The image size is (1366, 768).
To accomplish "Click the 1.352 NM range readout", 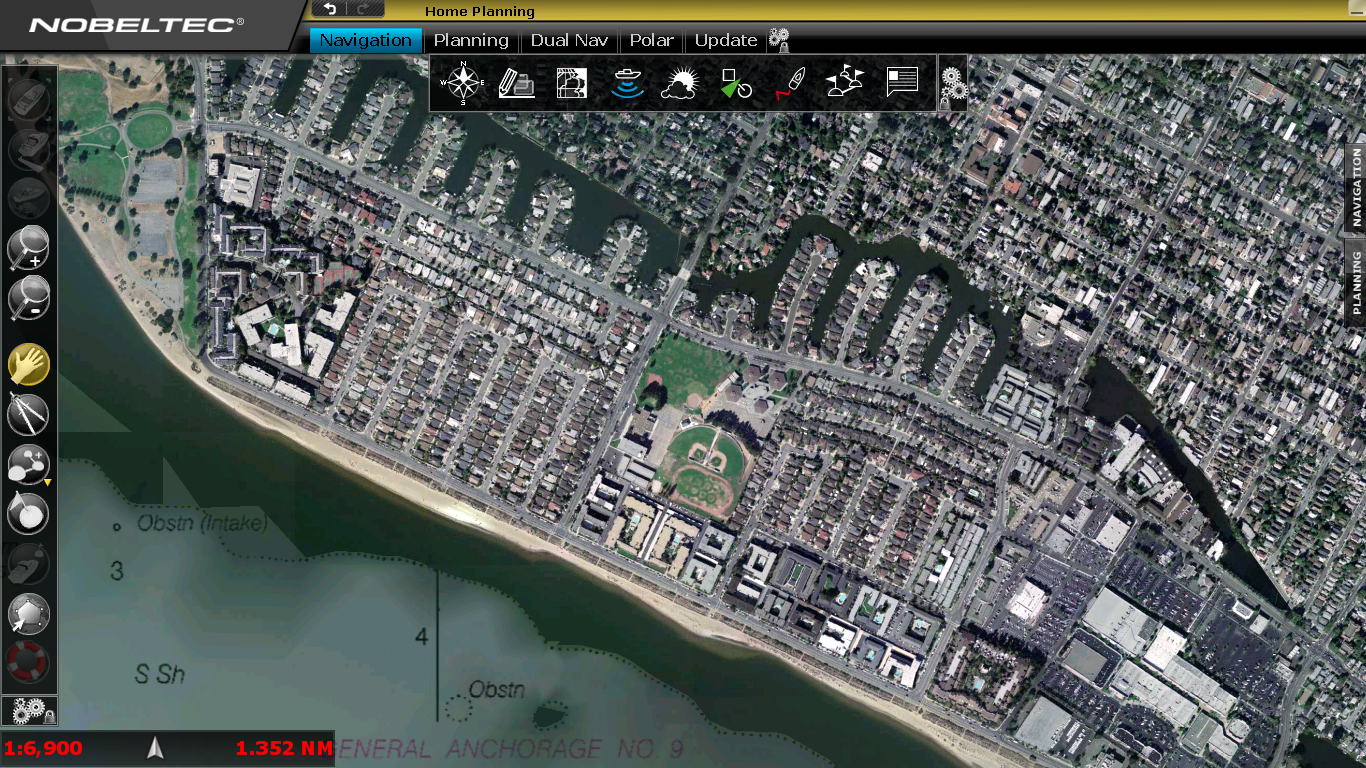I will tap(284, 748).
